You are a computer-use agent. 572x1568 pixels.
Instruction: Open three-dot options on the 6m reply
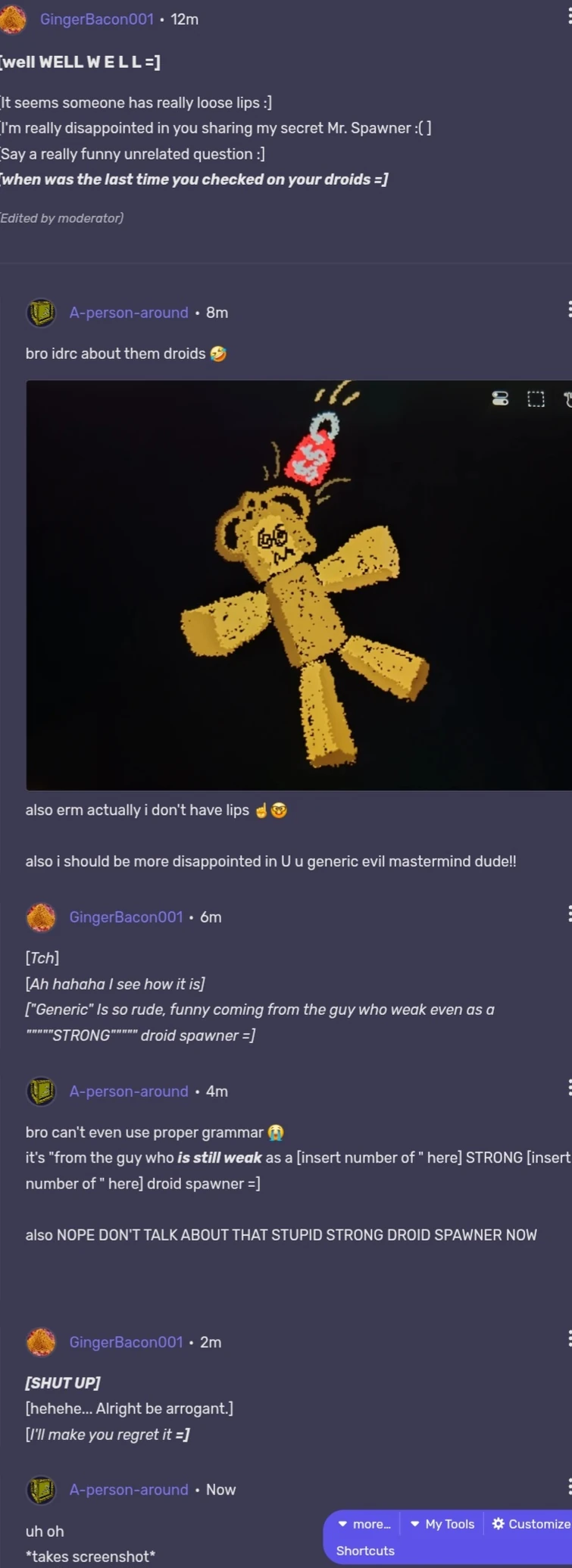[x=569, y=913]
